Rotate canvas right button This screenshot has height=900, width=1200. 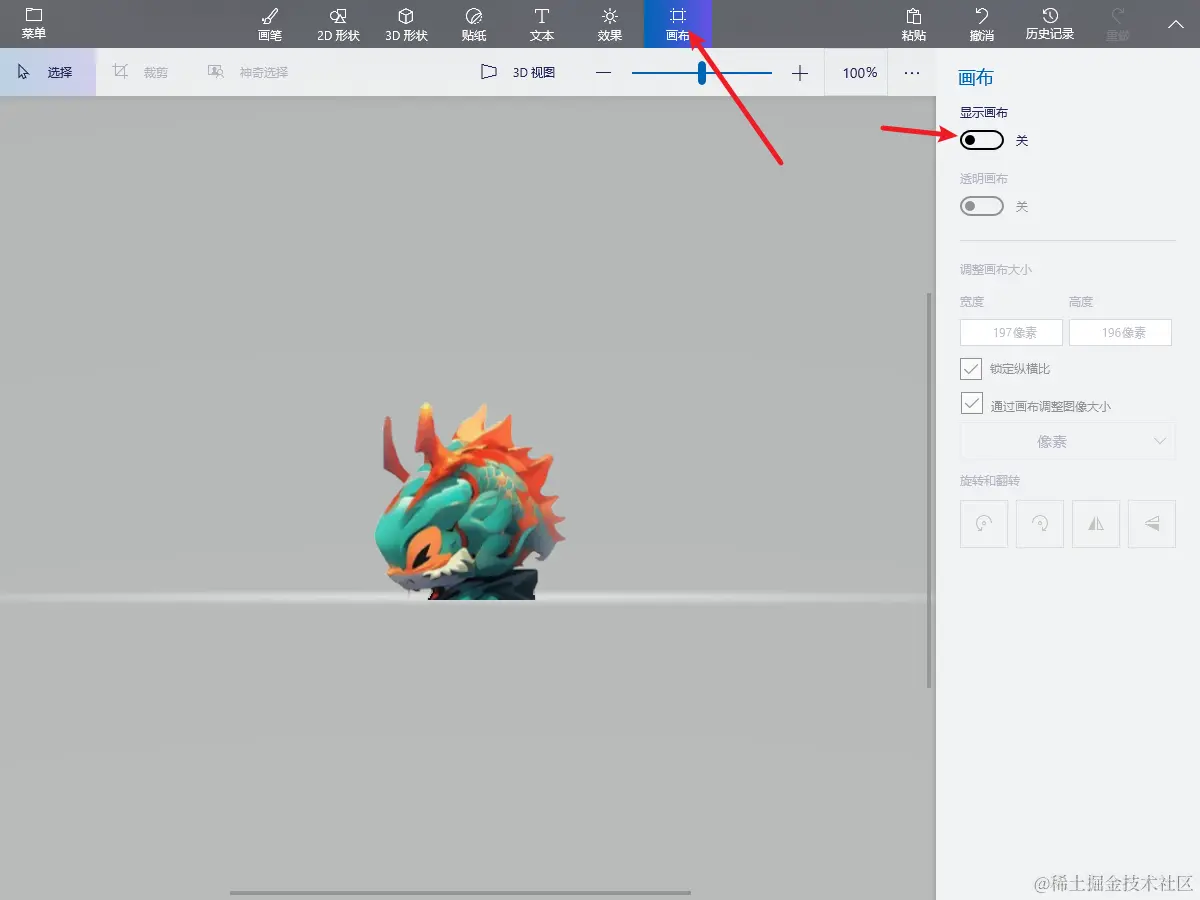(x=1040, y=524)
